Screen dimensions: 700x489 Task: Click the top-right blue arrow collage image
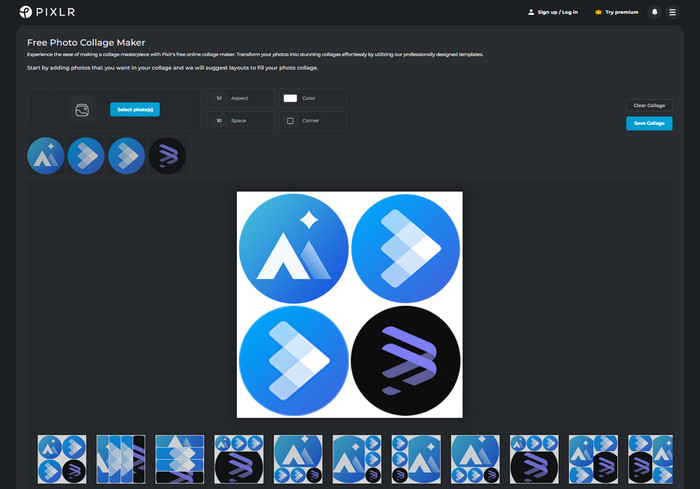point(406,248)
